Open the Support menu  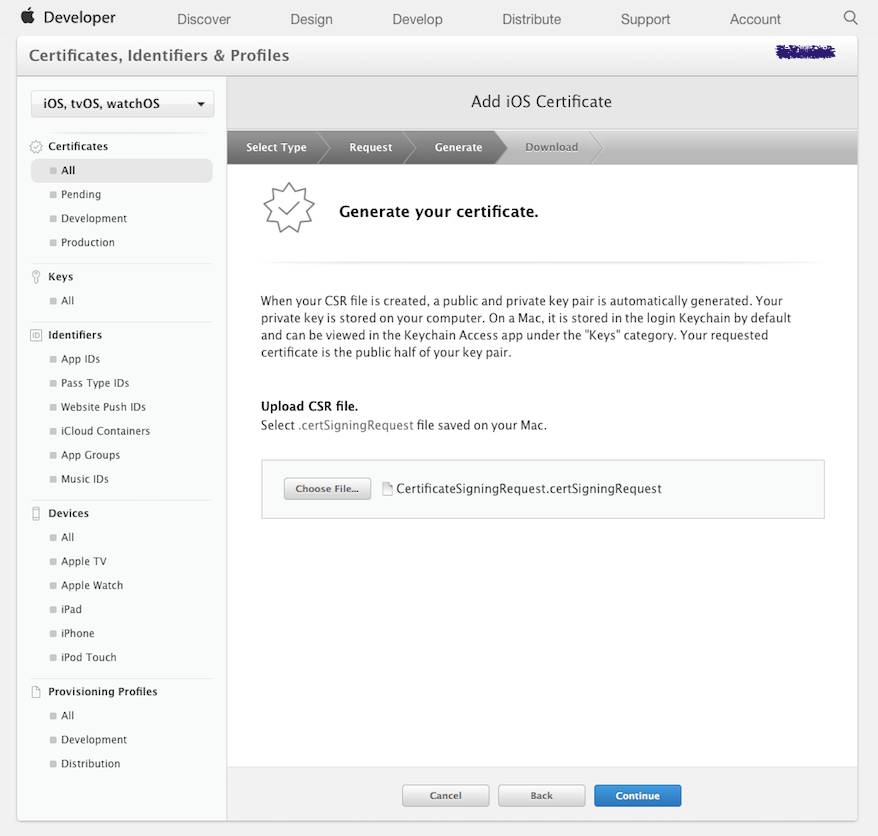[x=645, y=19]
